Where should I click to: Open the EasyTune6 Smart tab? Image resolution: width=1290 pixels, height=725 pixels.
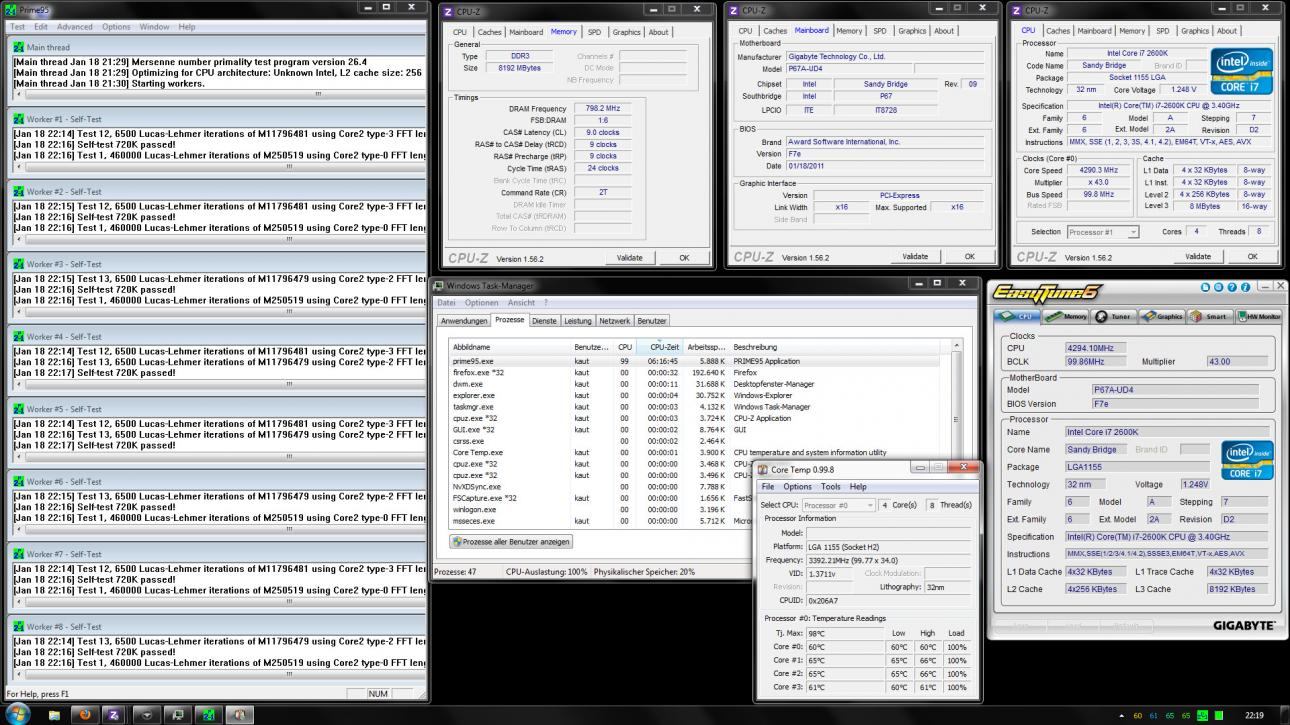[x=1209, y=316]
